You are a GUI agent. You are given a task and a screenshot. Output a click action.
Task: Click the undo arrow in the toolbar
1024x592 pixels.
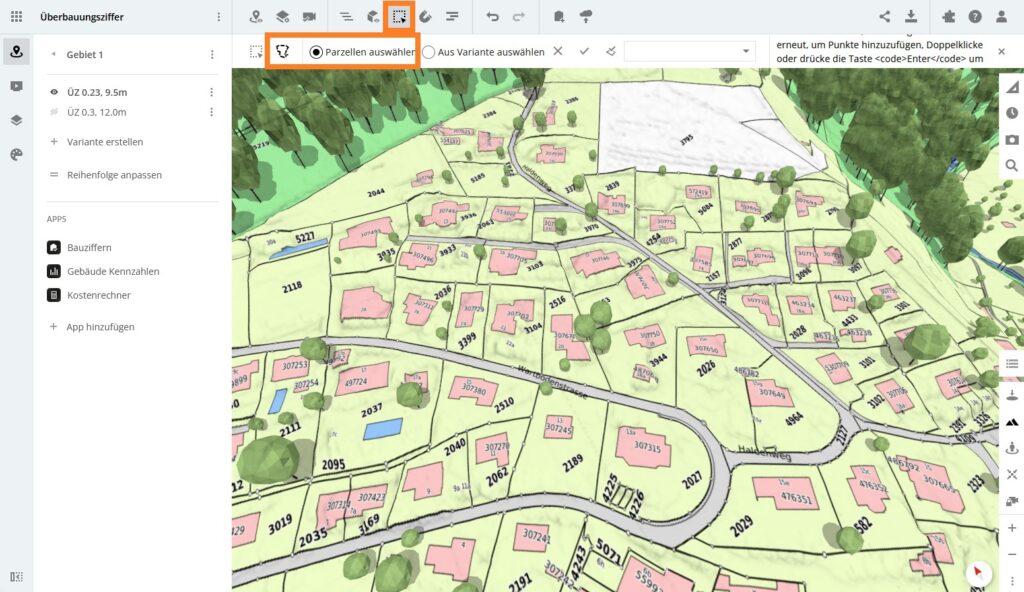[x=492, y=17]
